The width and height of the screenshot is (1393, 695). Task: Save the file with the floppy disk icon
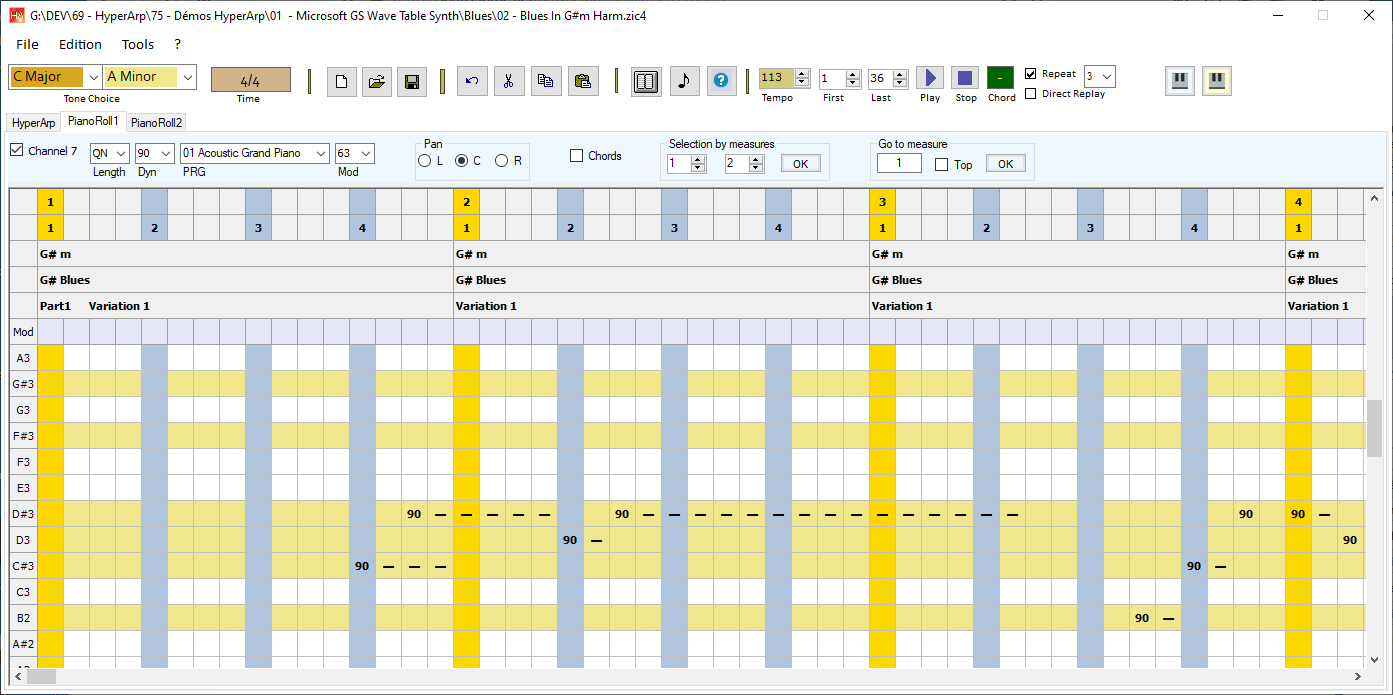pos(411,81)
